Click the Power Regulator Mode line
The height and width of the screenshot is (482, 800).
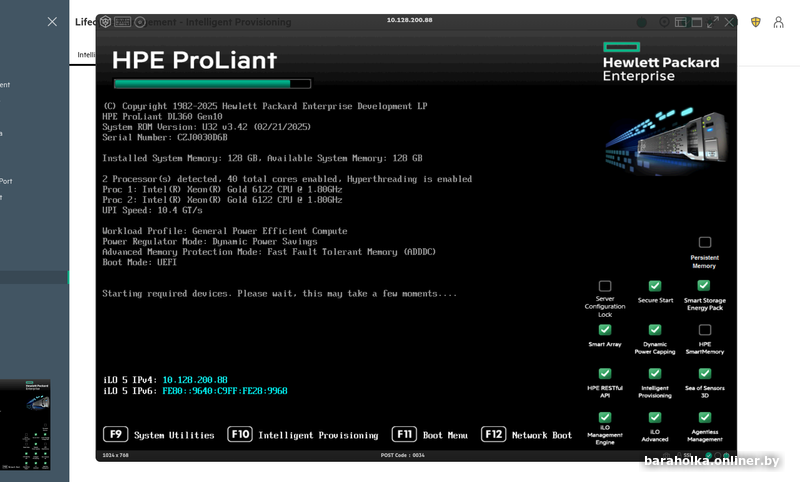pos(210,241)
